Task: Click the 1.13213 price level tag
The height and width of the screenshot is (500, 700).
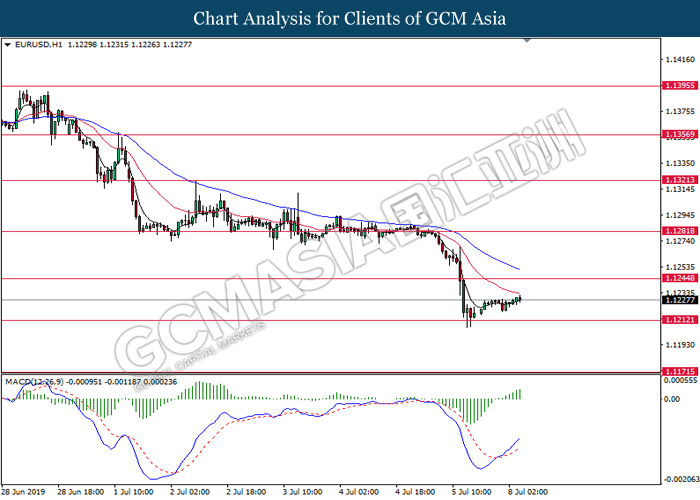Action: click(677, 181)
